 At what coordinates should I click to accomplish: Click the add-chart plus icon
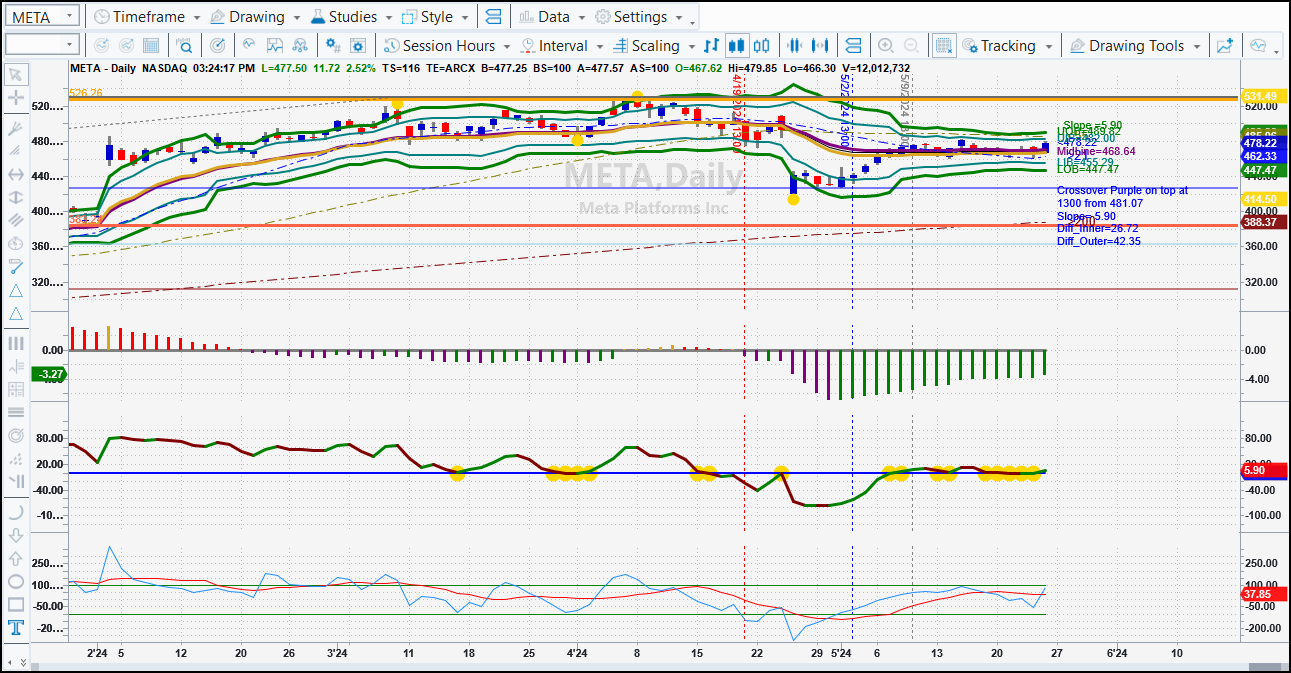1224,45
